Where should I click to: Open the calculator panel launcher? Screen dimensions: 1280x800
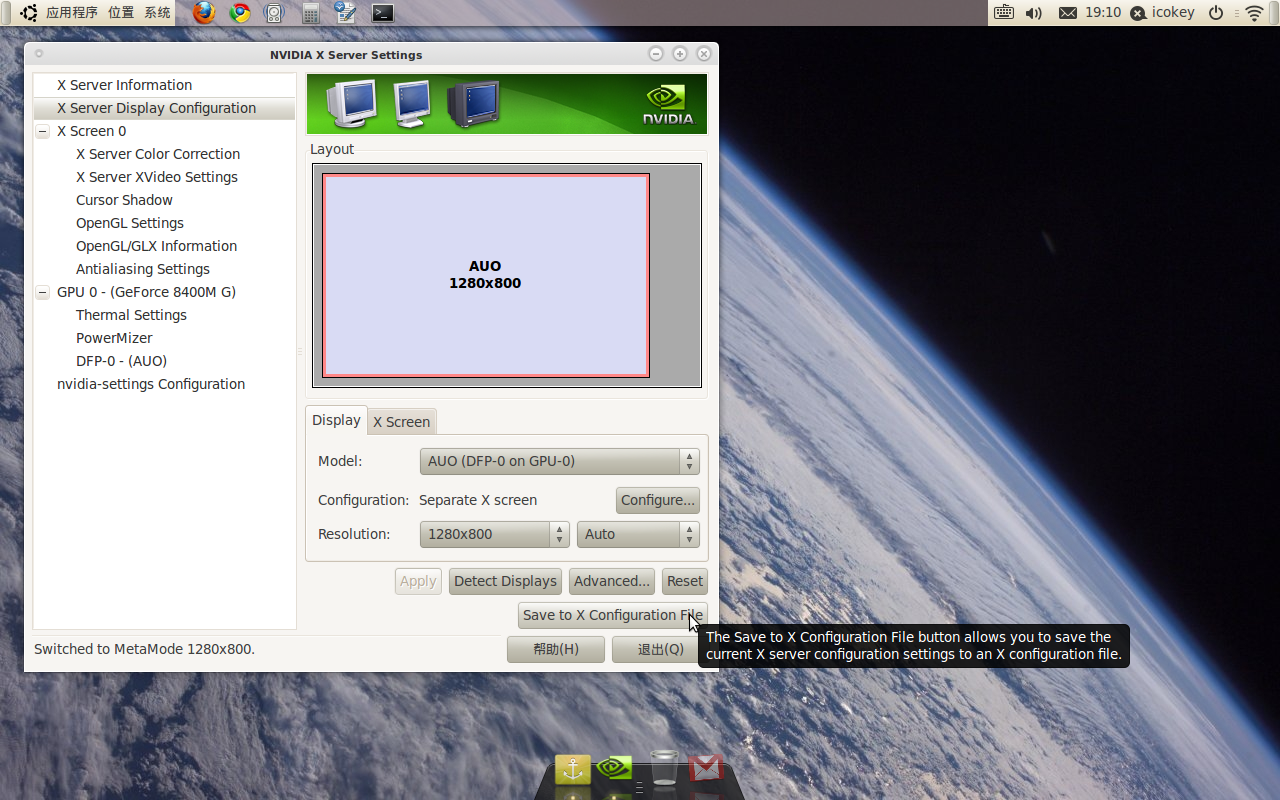pyautogui.click(x=310, y=13)
